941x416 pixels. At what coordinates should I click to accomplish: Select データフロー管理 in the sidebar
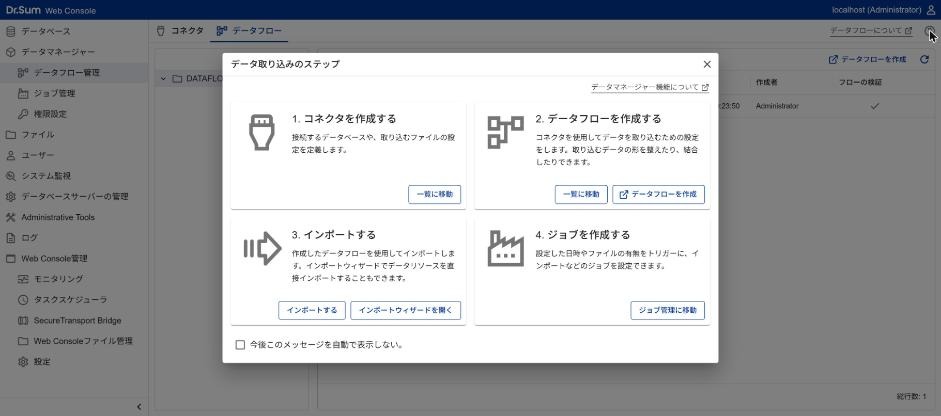[74, 73]
